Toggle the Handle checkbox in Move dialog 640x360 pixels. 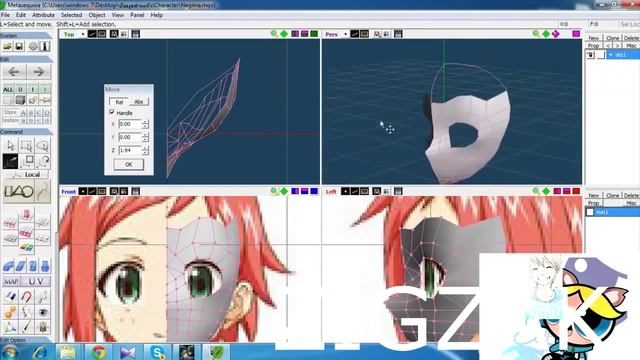point(112,112)
